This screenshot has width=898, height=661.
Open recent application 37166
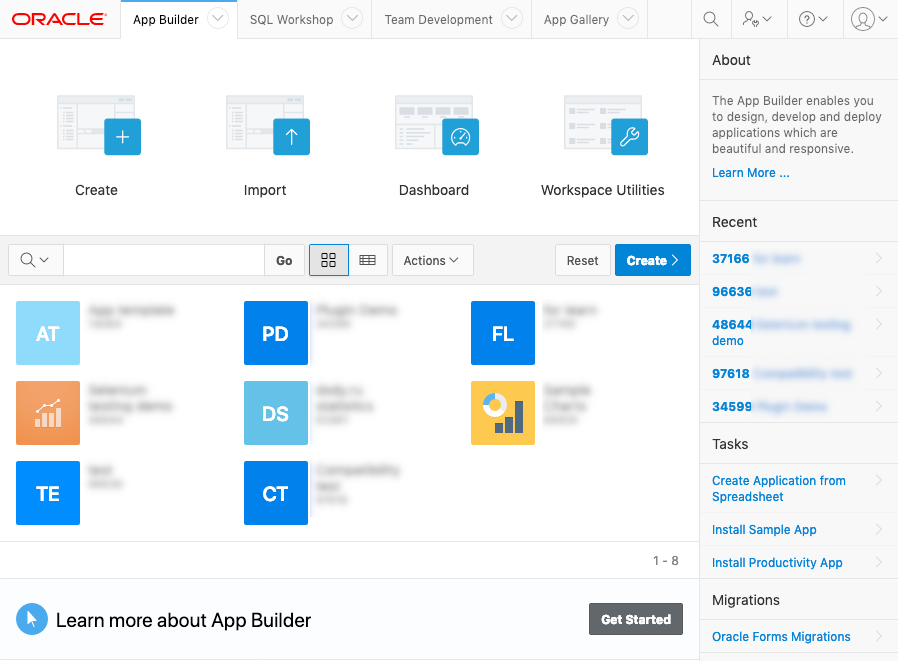tap(798, 258)
